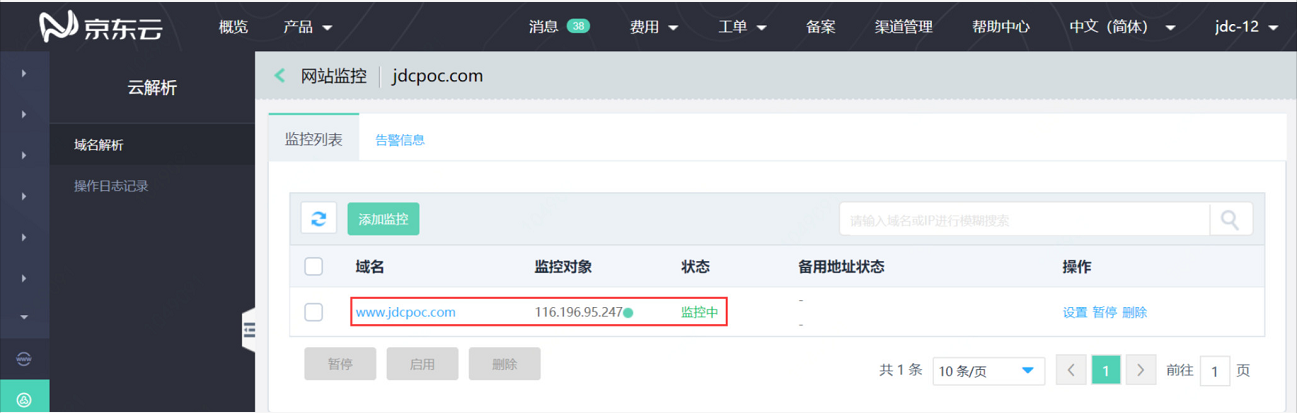
Task: Click the 116.196.95.247 monitor target
Action: point(578,312)
